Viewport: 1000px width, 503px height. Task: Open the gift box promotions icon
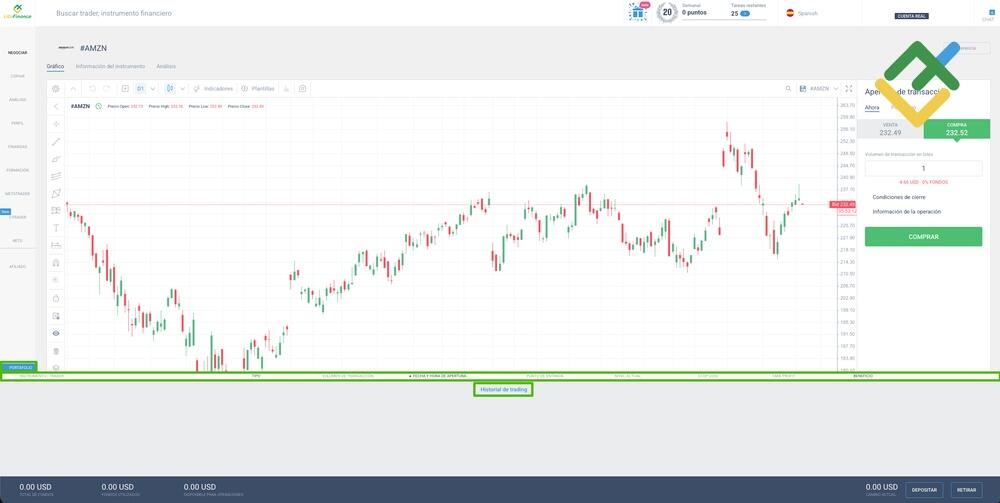(637, 13)
